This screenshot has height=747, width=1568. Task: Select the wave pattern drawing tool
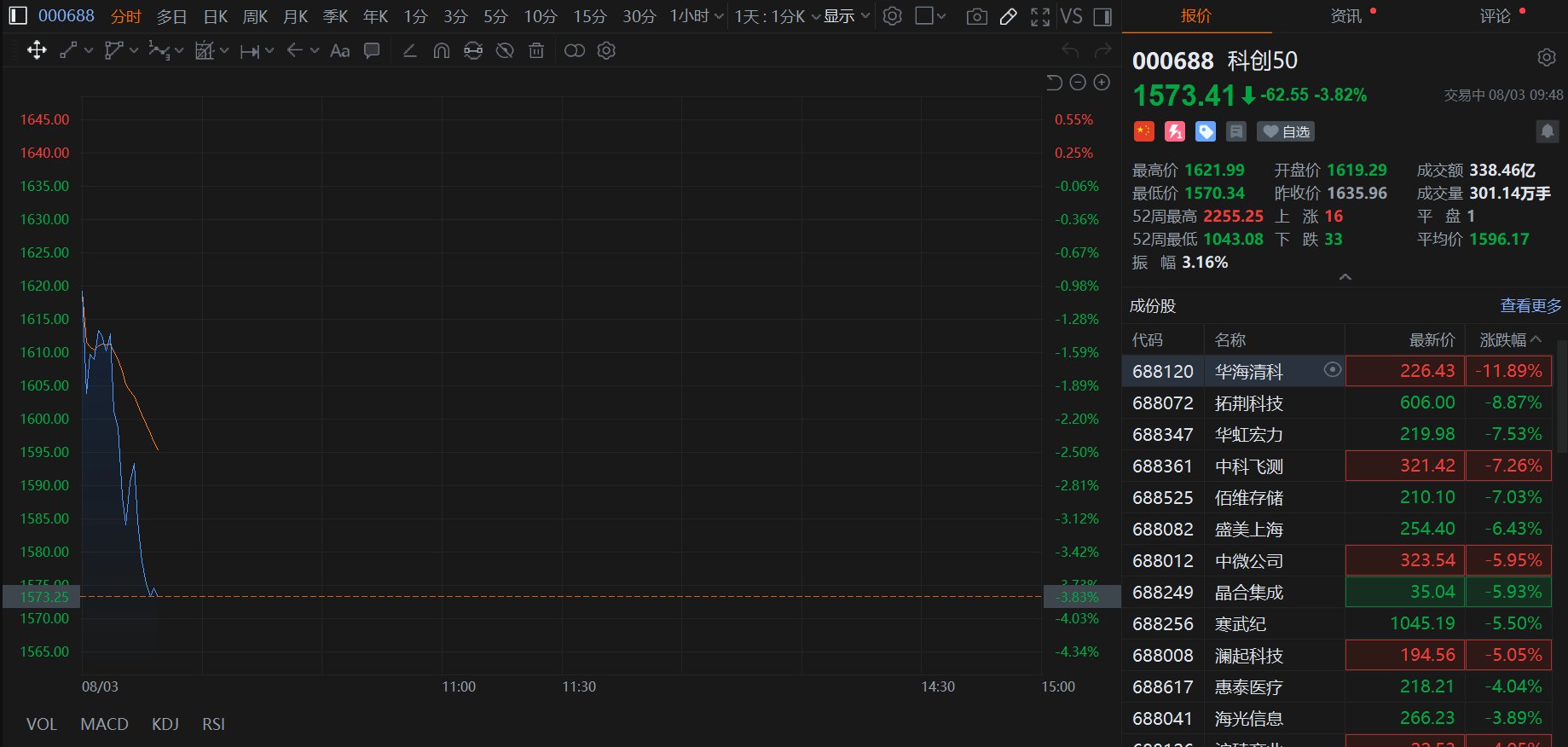click(x=159, y=50)
